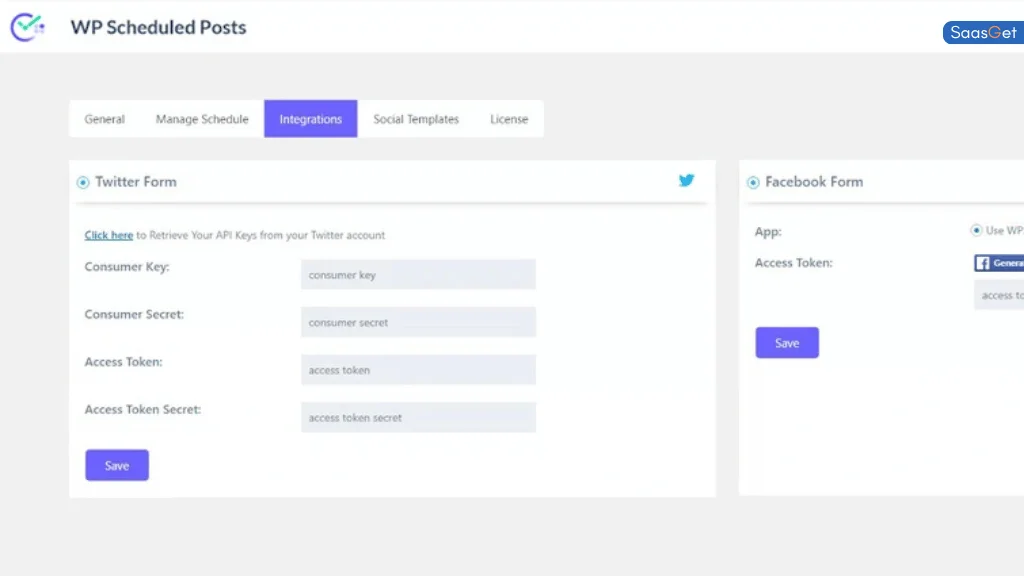Click the 'Access Token Secret:' label
This screenshot has height=576, width=1024.
(142, 409)
